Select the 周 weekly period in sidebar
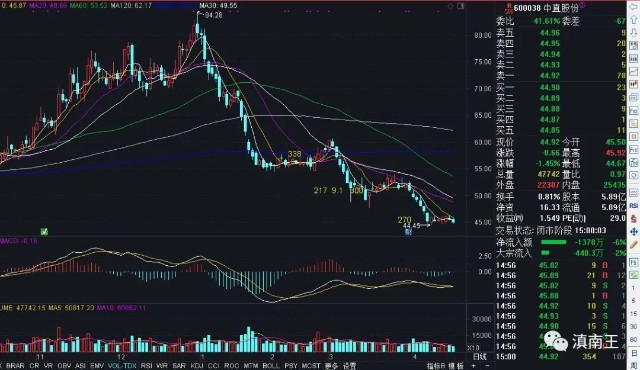Viewport: 640px width, 370px height. coord(633,365)
